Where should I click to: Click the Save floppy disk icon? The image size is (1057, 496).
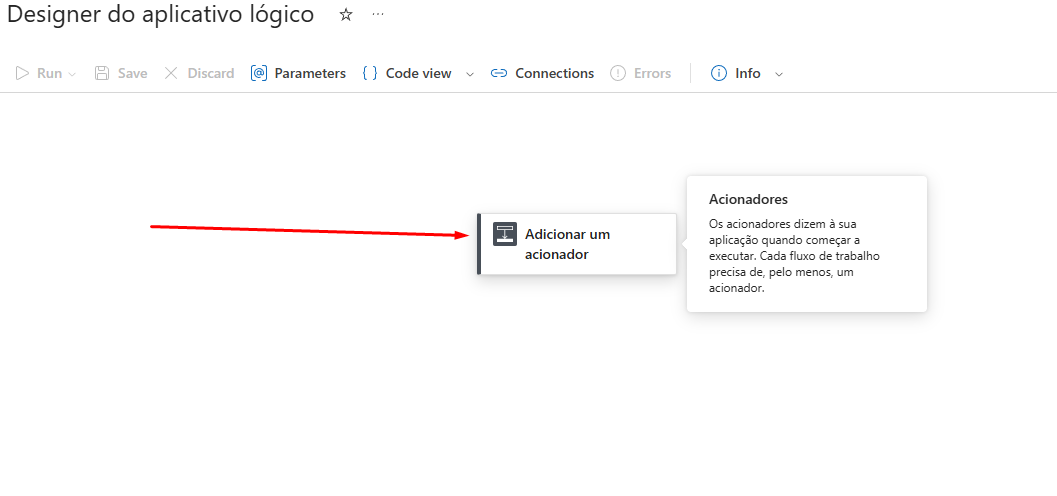click(102, 73)
